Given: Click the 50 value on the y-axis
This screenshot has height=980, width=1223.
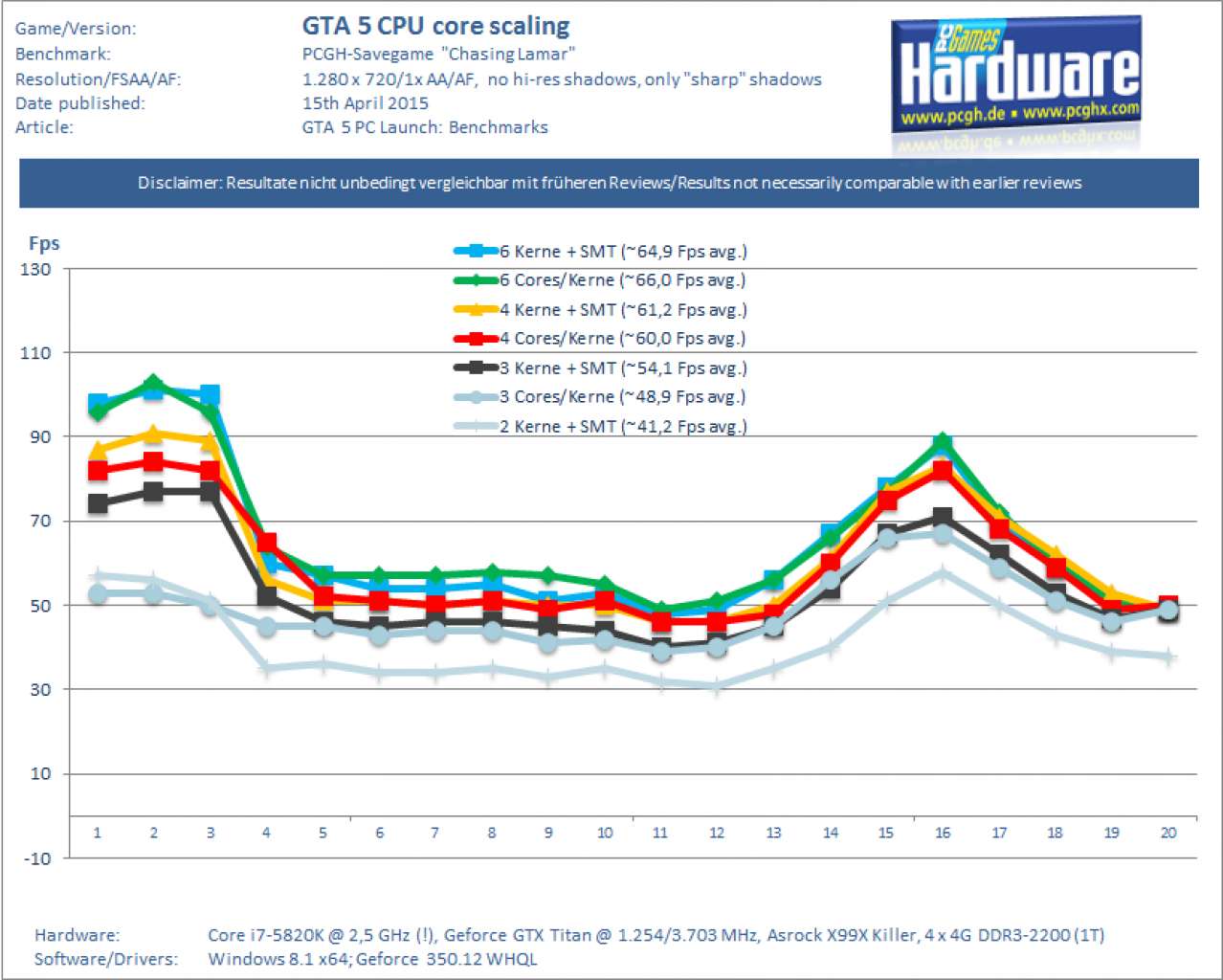Looking at the screenshot, I should click(40, 606).
